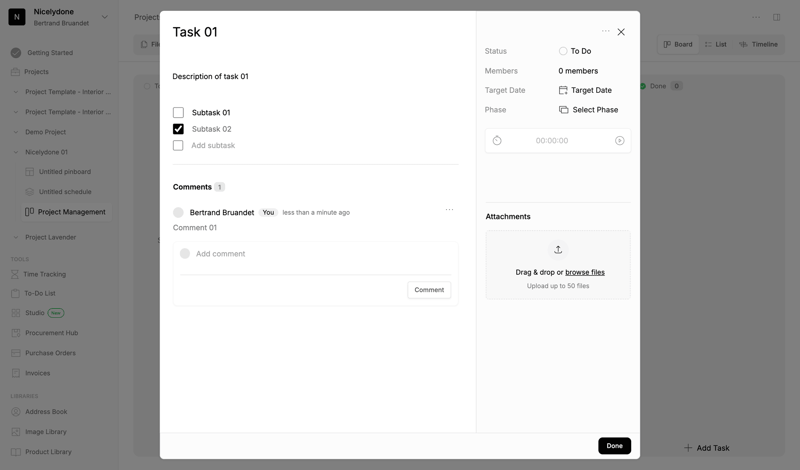Click the Untitled pinboard icon
The image size is (800, 470).
coord(30,172)
